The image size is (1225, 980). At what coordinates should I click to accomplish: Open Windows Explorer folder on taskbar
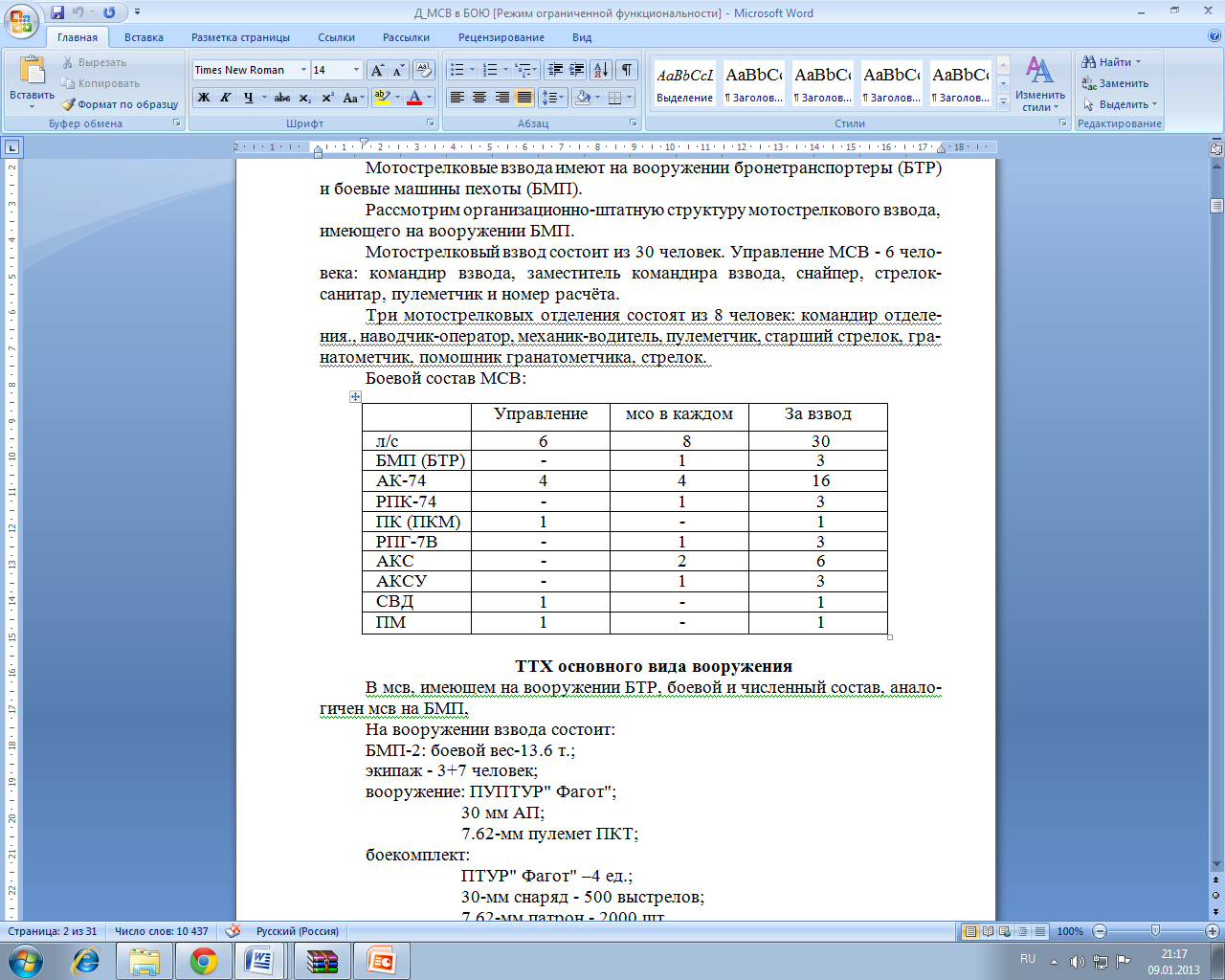(145, 961)
